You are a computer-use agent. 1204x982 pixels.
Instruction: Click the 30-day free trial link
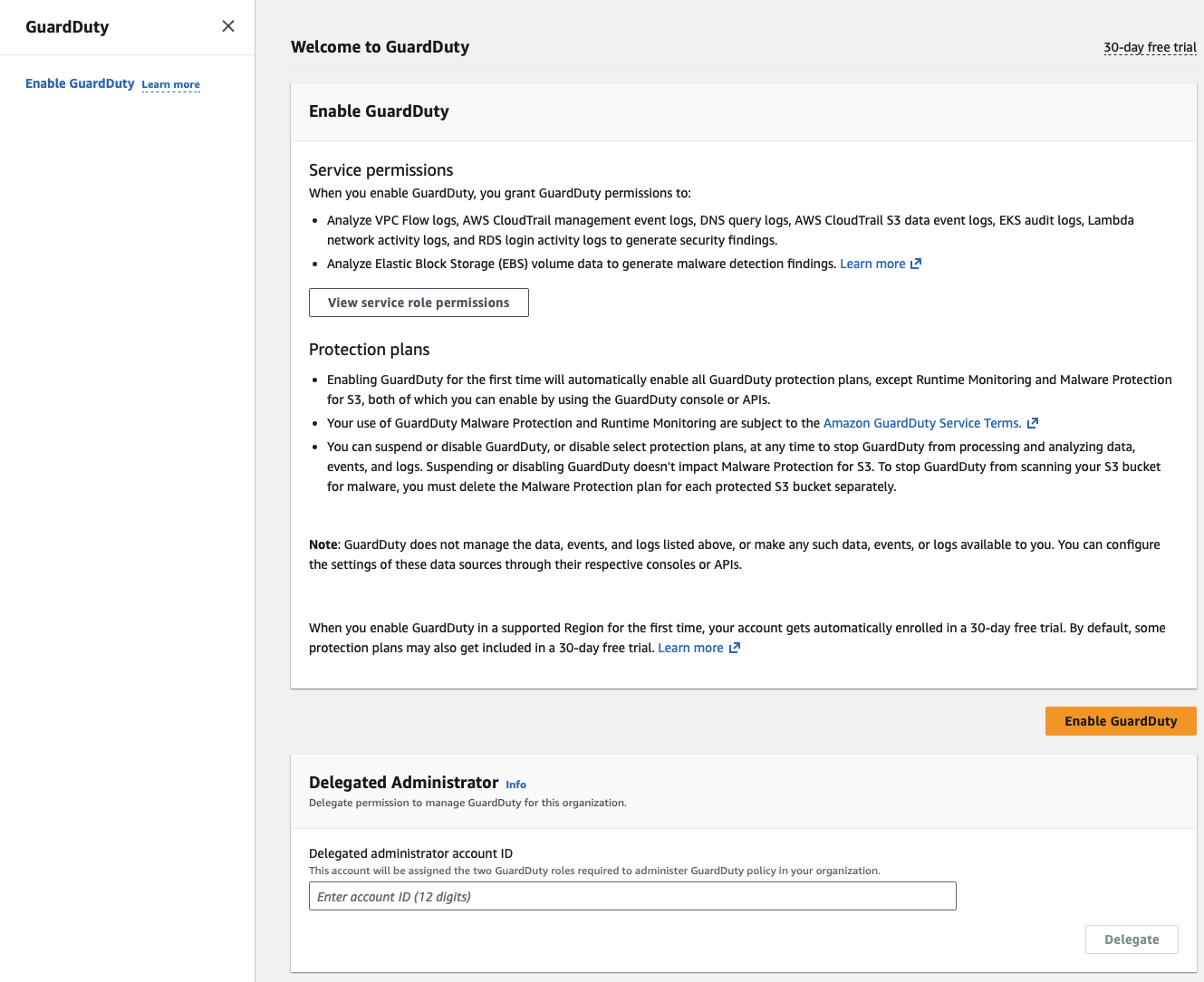pyautogui.click(x=1150, y=47)
